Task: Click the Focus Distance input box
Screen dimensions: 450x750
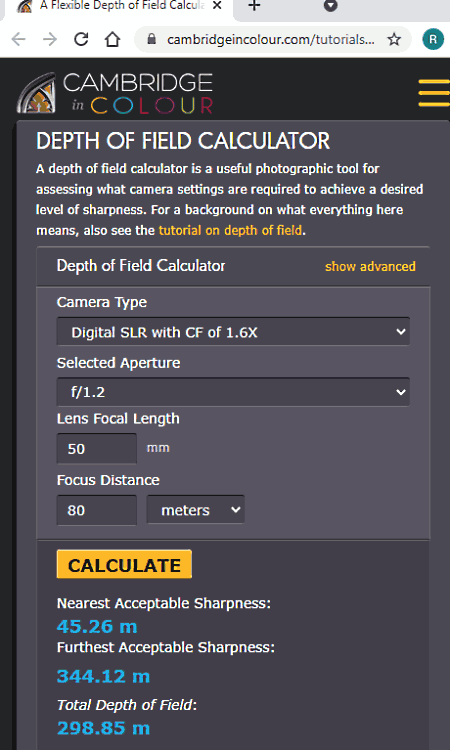Action: (x=97, y=510)
